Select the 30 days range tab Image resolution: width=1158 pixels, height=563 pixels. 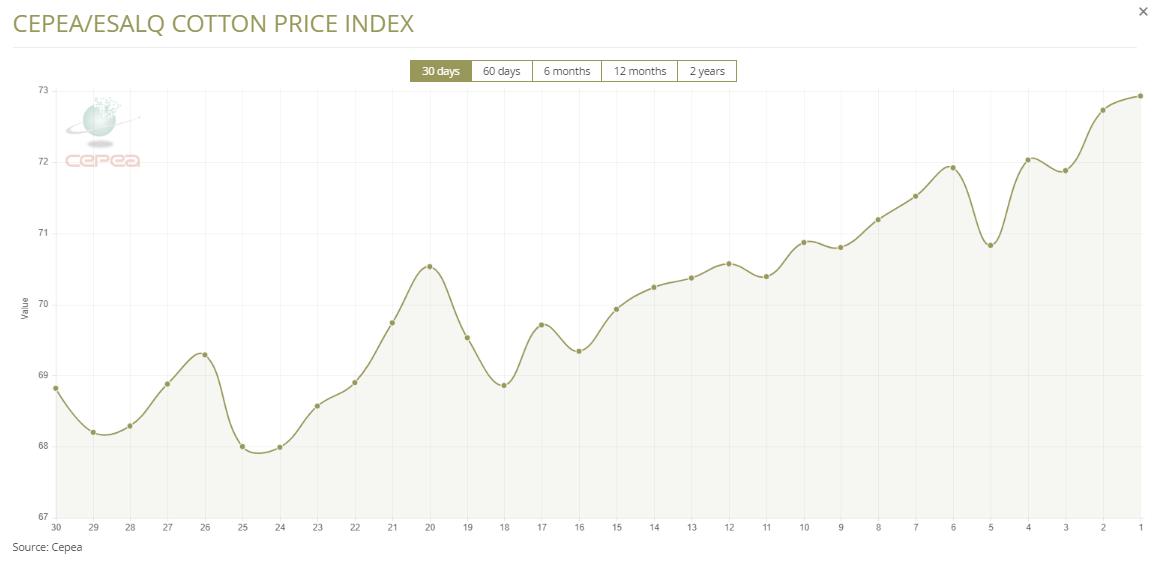pos(440,71)
